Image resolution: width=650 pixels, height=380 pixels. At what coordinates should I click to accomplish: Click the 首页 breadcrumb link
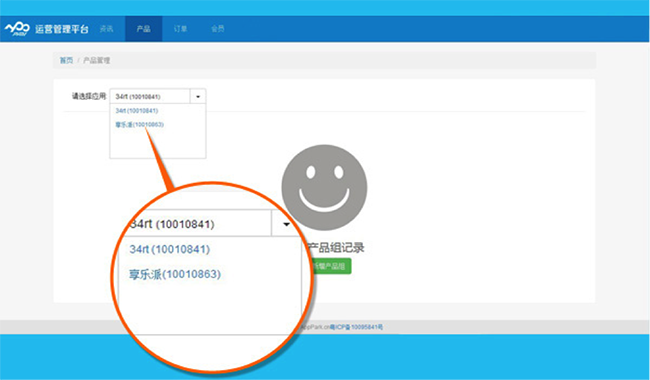[x=66, y=61]
